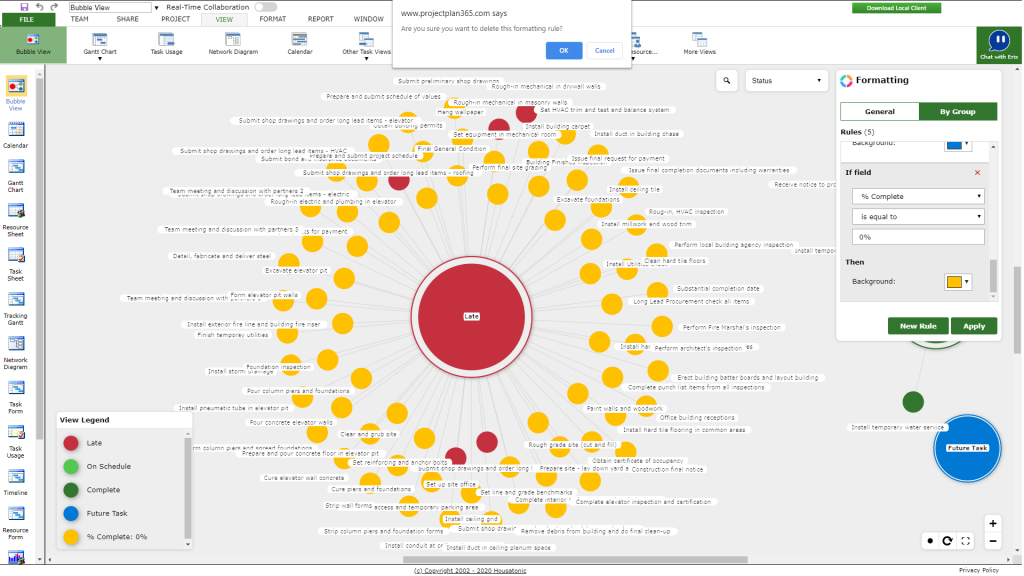Image resolution: width=1024 pixels, height=576 pixels.
Task: Click the search magnifier button
Action: pos(727,81)
